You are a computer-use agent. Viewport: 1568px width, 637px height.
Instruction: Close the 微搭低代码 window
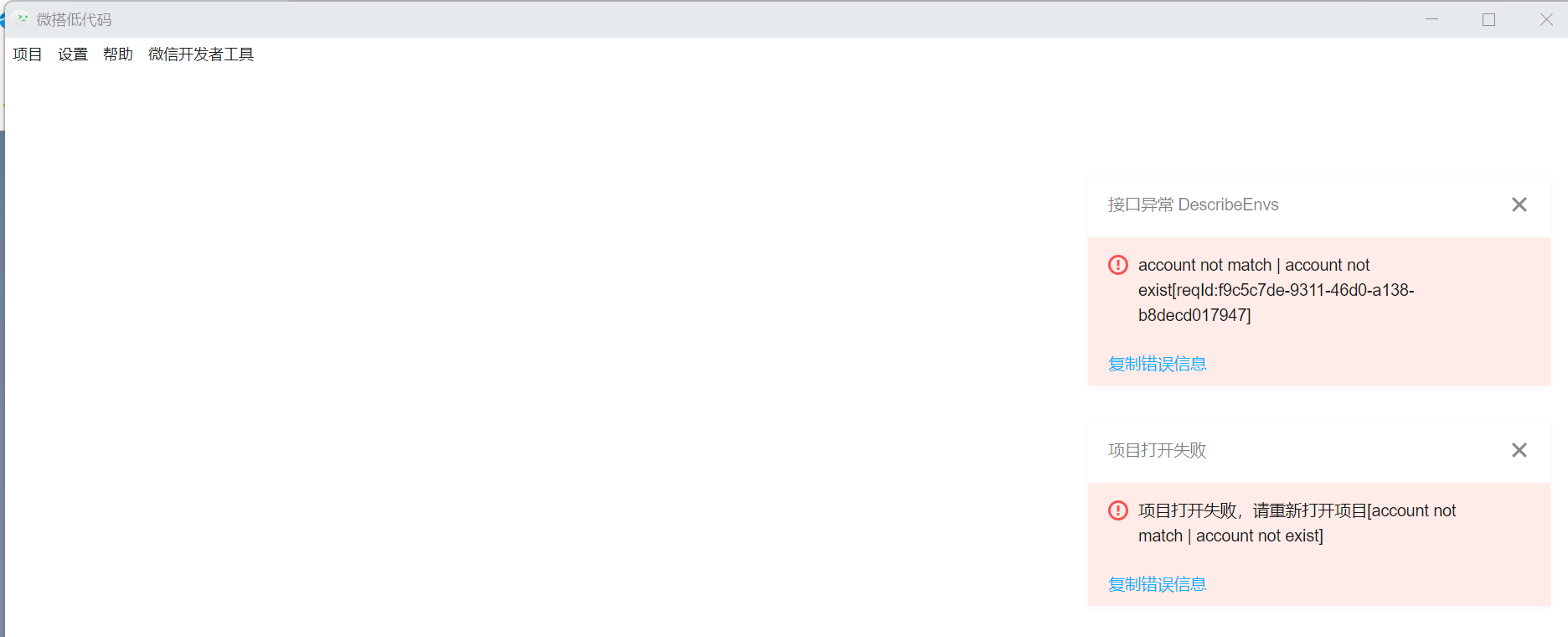tap(1546, 19)
